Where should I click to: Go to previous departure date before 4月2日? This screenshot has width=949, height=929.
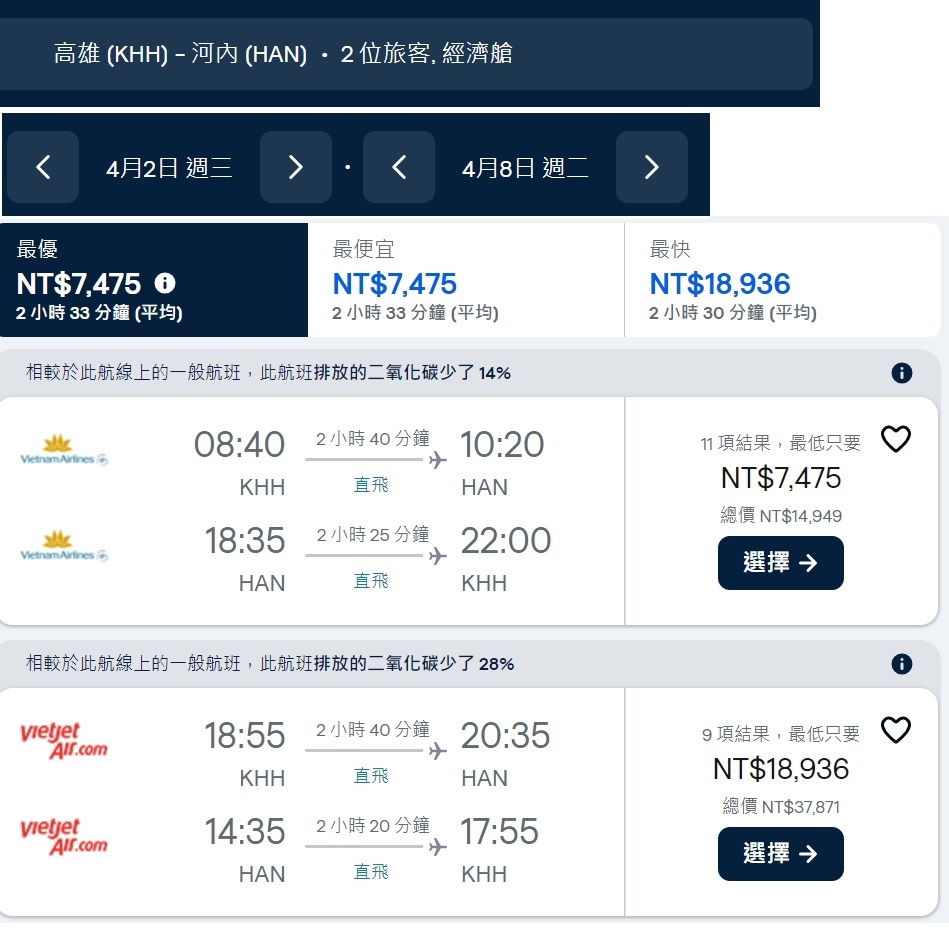(43, 167)
